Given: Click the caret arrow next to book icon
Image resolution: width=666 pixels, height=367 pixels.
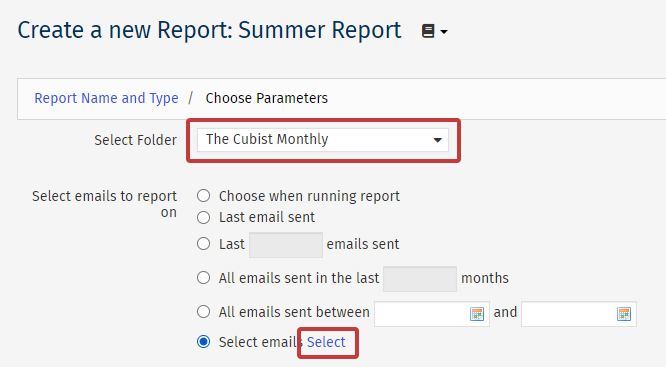Looking at the screenshot, I should (444, 31).
